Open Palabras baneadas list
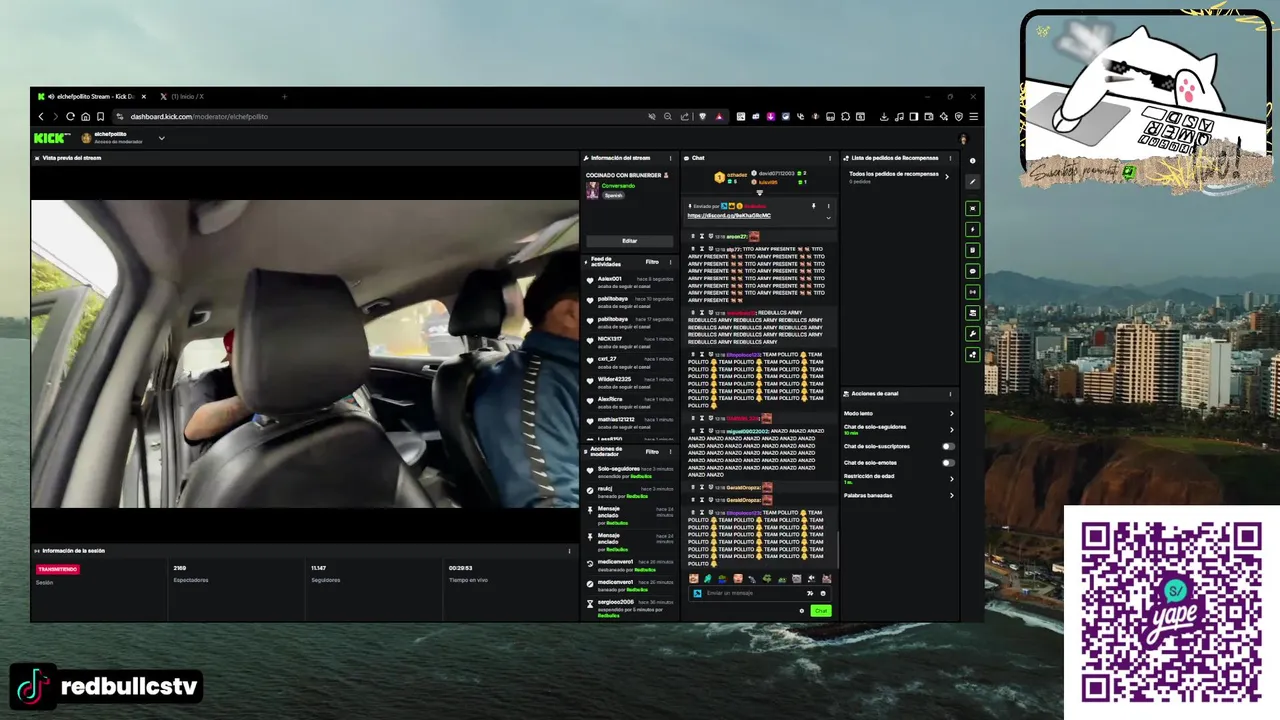The height and width of the screenshot is (720, 1280). 899,495
